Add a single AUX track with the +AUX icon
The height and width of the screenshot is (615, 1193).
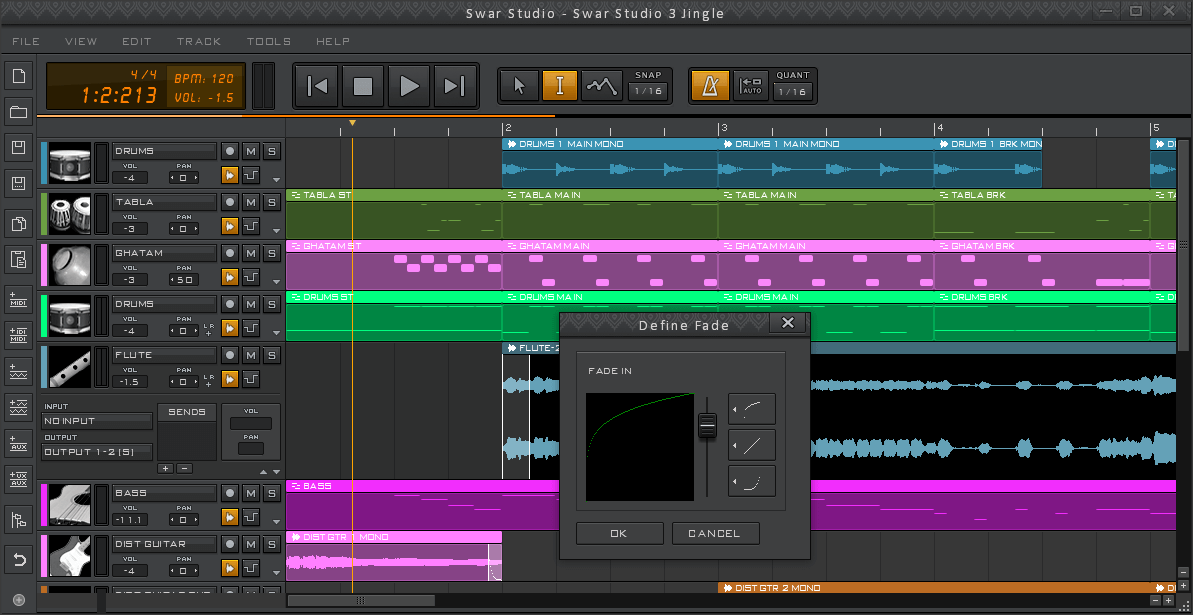point(19,443)
